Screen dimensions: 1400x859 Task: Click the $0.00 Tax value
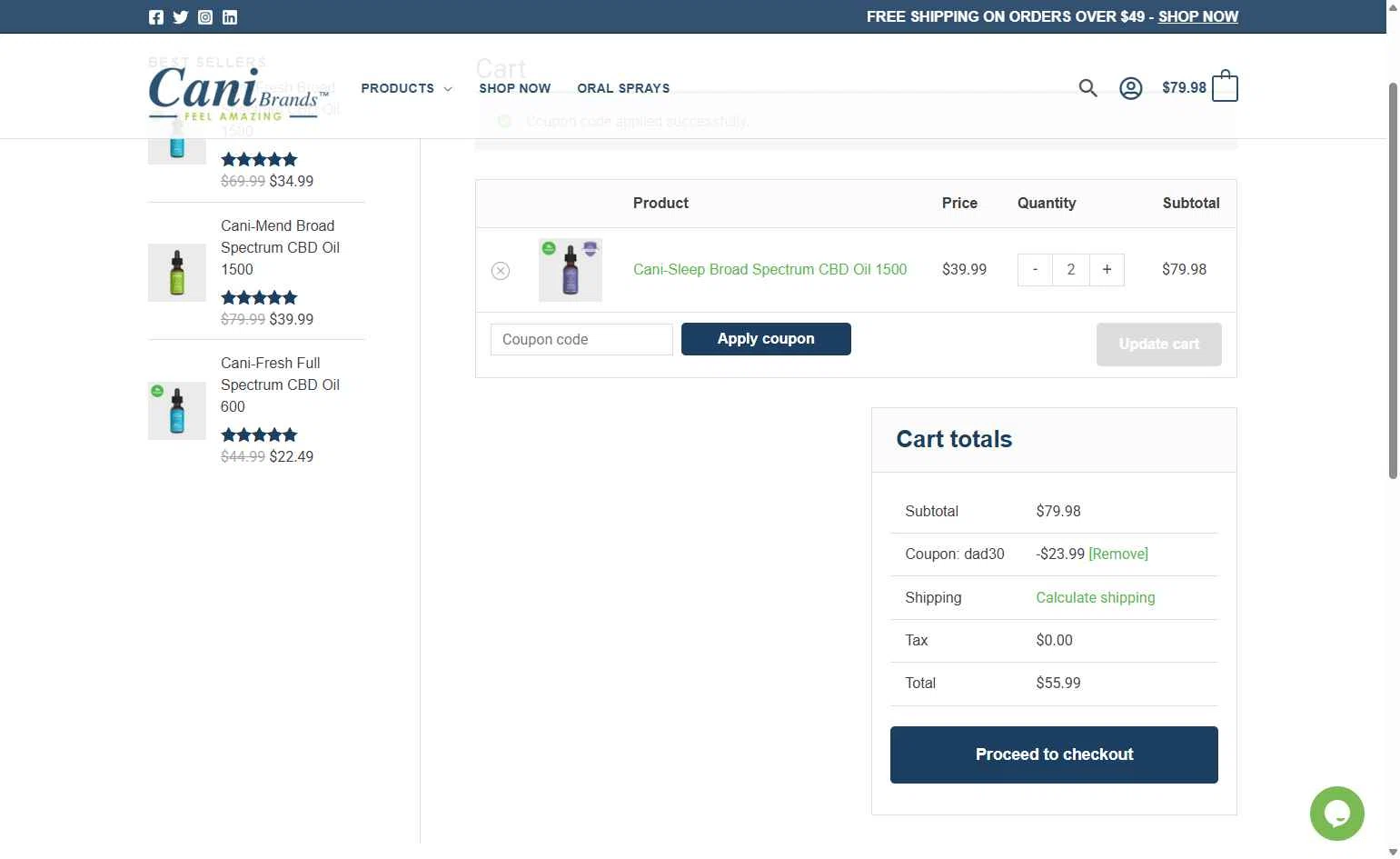(1054, 640)
